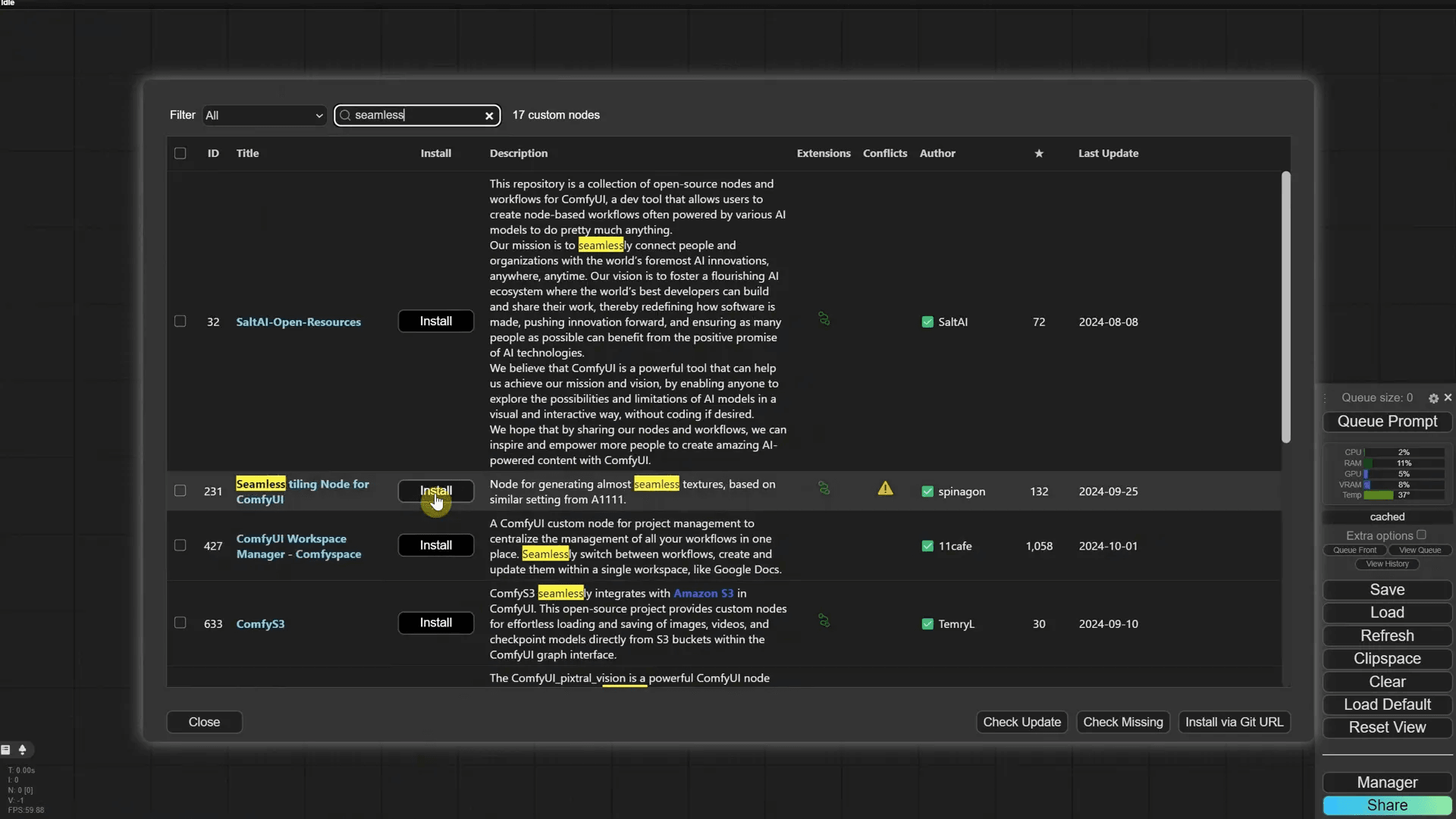Click Clear button in side panel
Viewport: 1456px width, 819px height.
point(1387,682)
